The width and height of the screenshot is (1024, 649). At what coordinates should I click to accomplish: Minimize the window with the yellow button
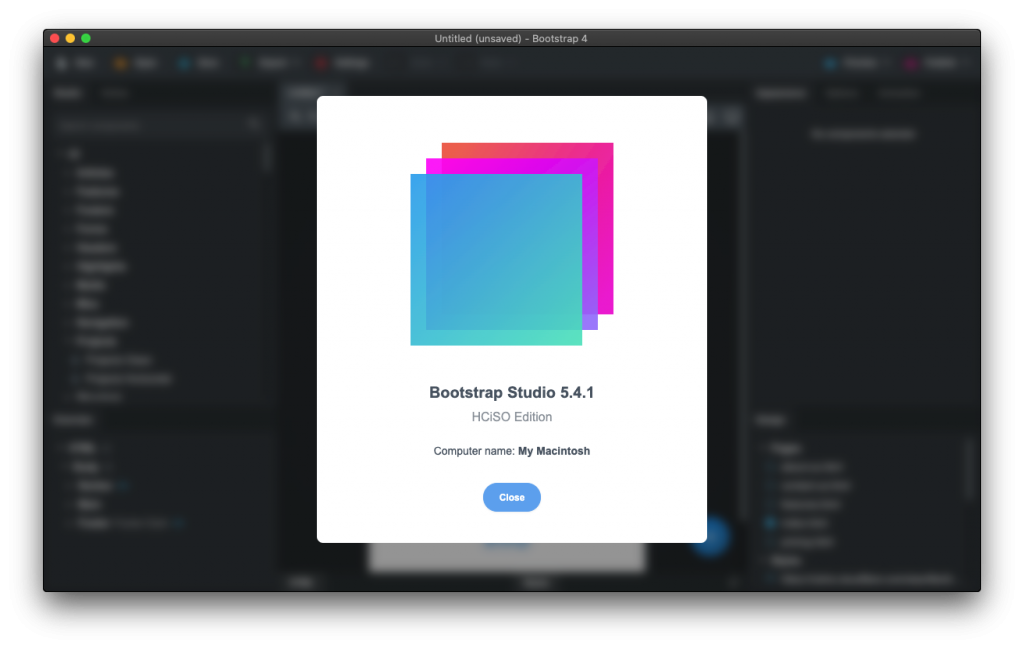click(70, 39)
